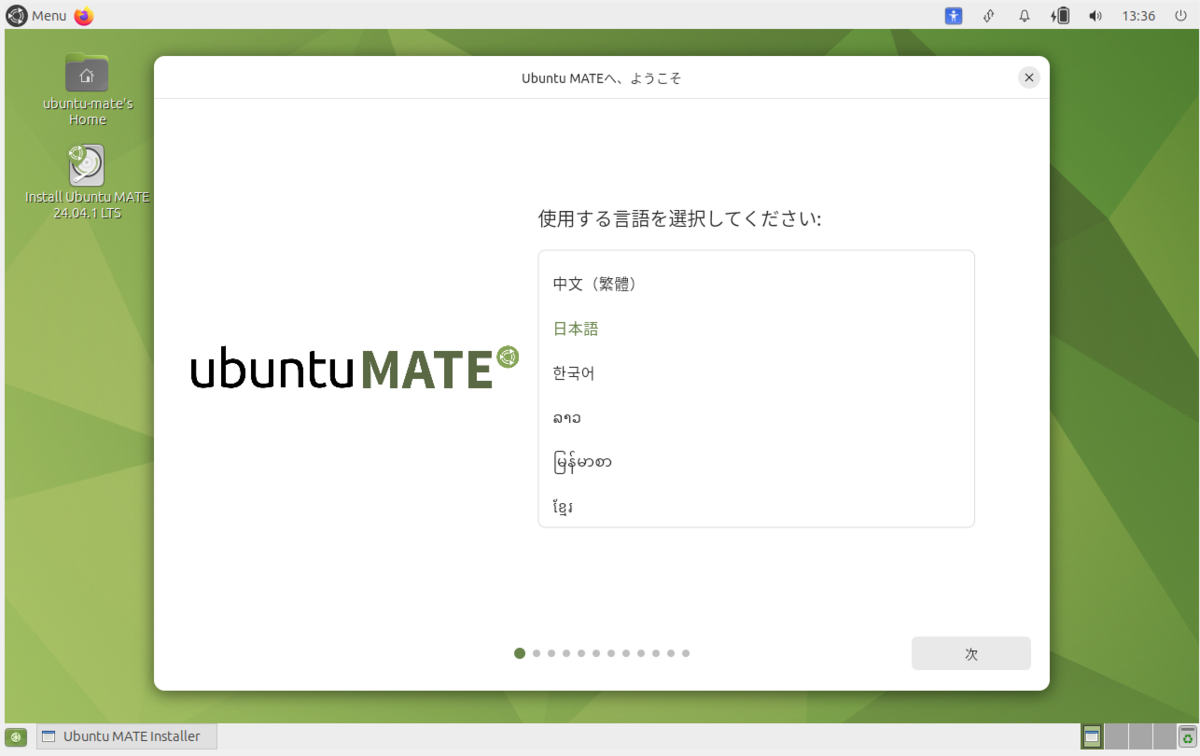Open the network connection indicator

click(x=988, y=16)
